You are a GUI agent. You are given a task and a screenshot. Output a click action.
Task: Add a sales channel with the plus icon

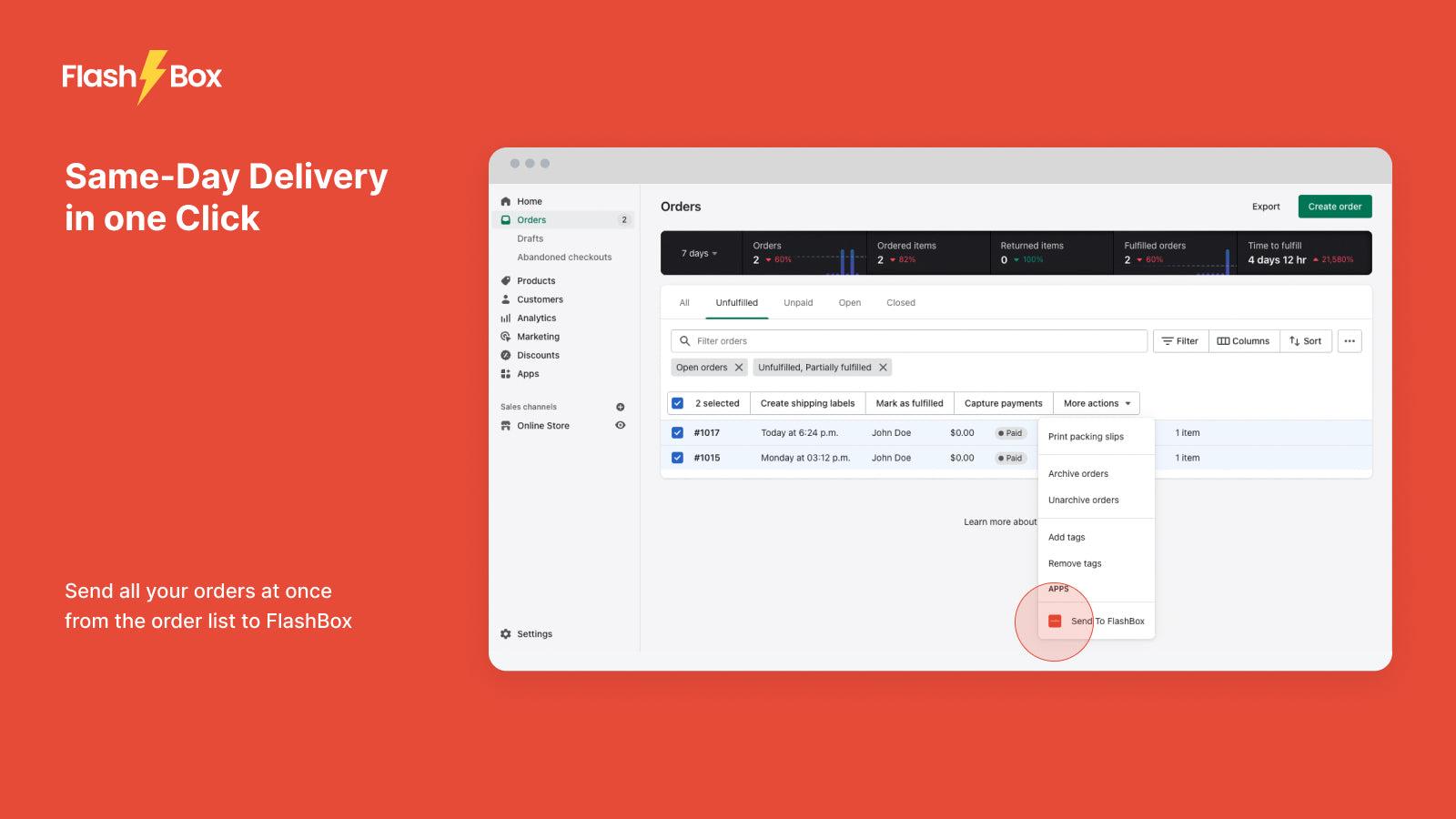[x=620, y=407]
